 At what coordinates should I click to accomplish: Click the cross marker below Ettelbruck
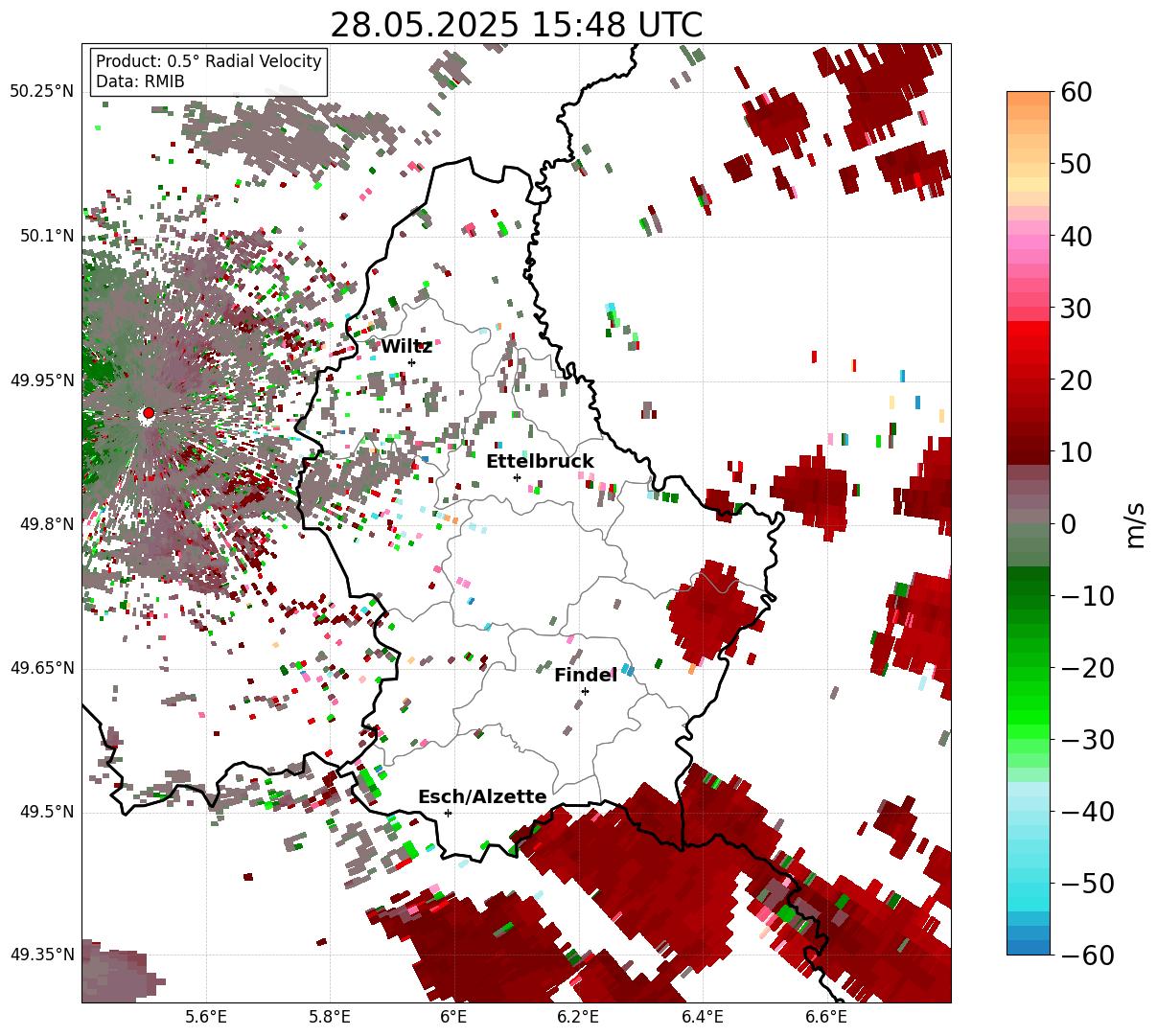click(x=517, y=477)
